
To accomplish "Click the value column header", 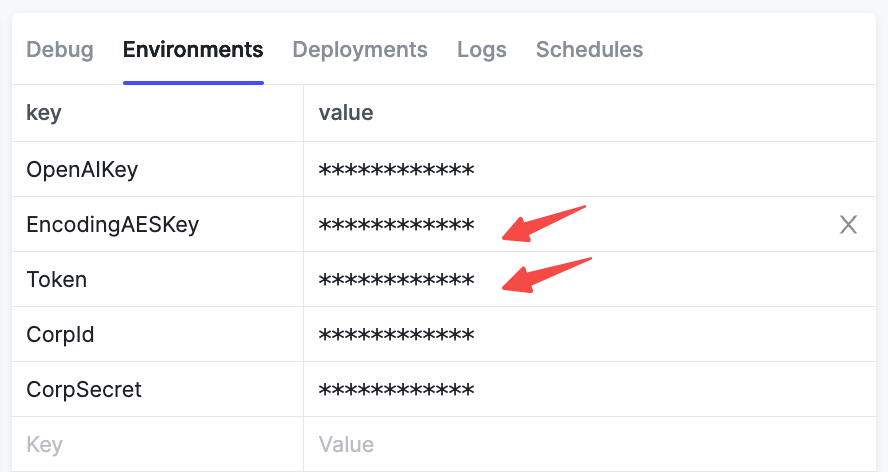I will click(x=346, y=113).
